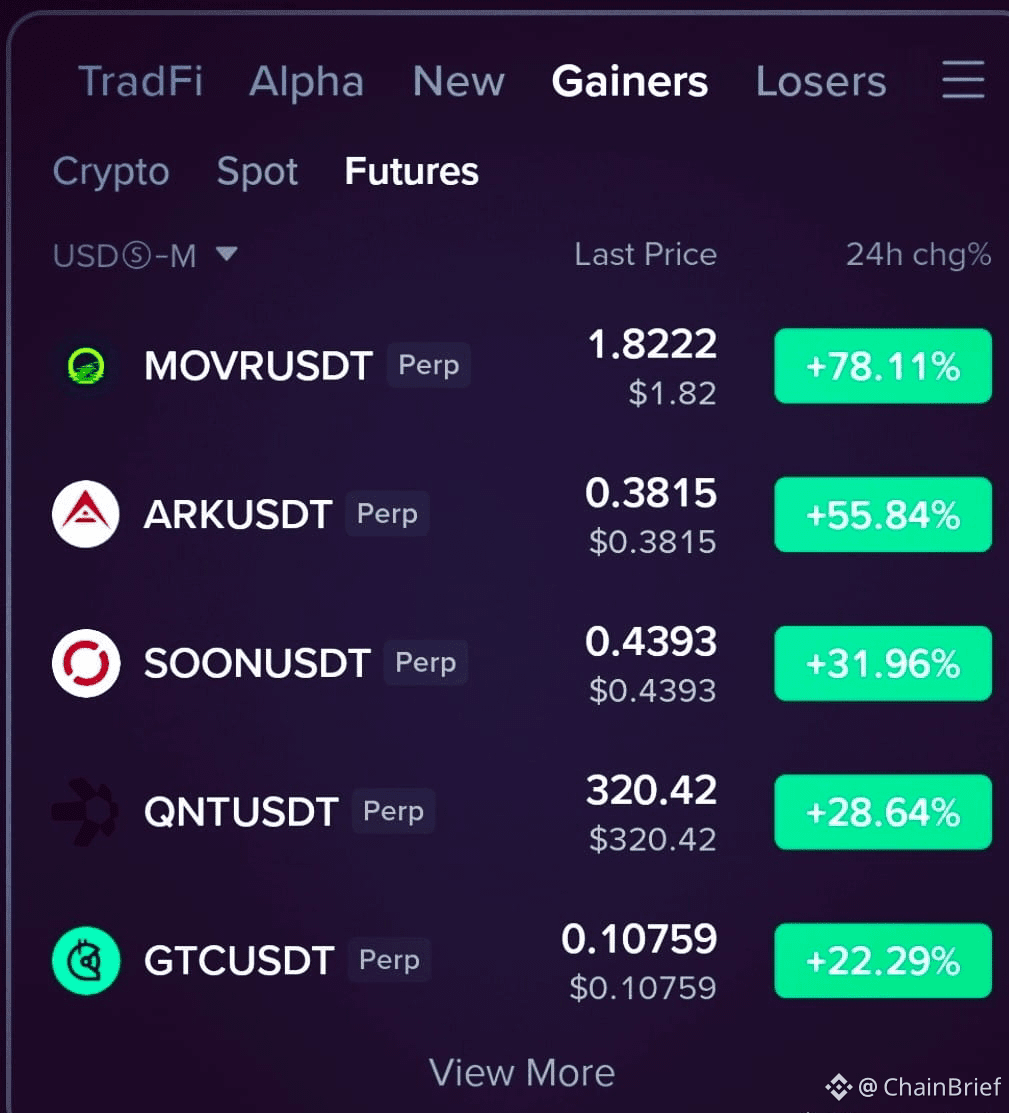Sort by the Last Price column header
Screen dimensions: 1009x1113
645,254
